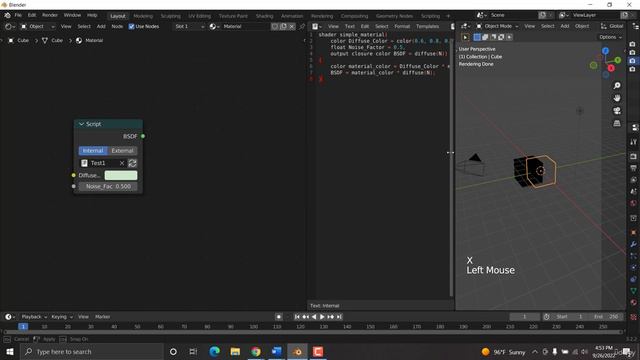Click the Material breadcrumb in the node editor

(x=89, y=40)
